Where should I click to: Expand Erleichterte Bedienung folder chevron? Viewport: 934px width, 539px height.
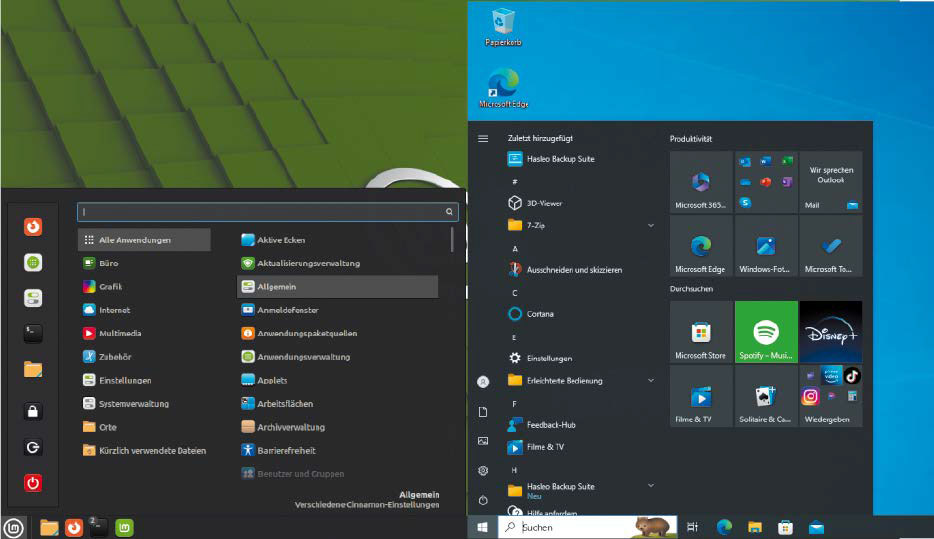coord(651,380)
